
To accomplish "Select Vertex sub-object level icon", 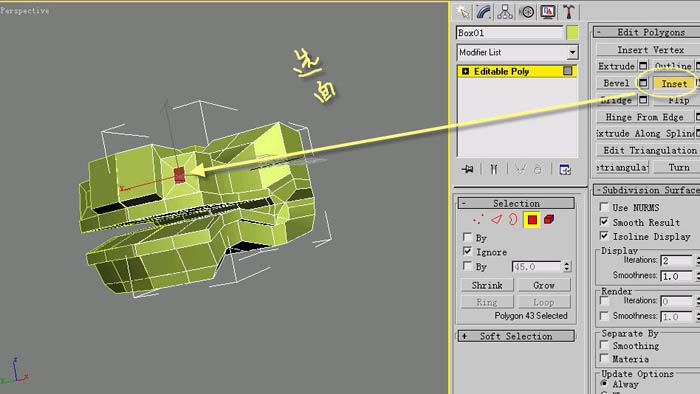I will (478, 220).
